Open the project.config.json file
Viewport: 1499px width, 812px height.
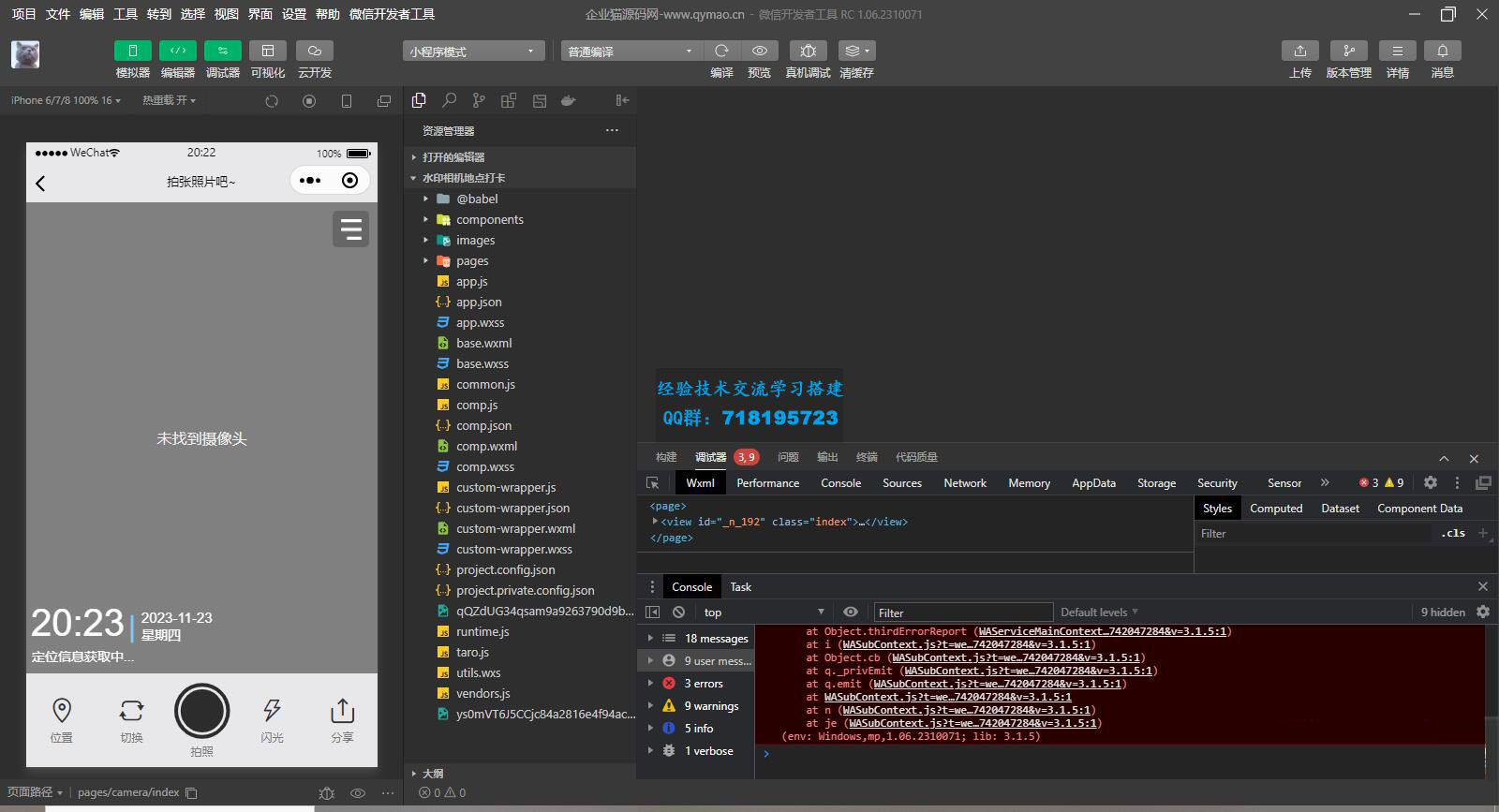click(520, 569)
